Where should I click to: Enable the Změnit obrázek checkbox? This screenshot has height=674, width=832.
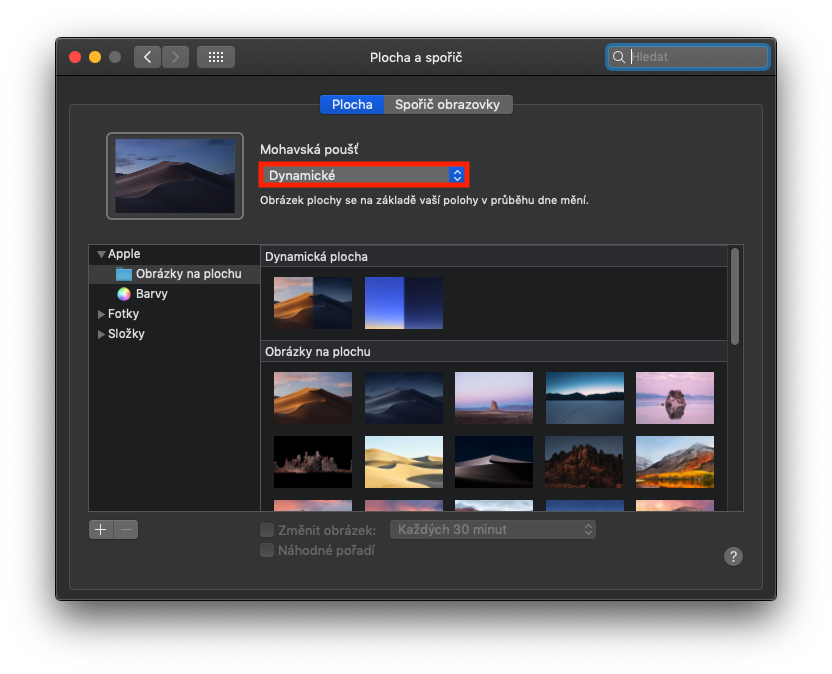(267, 530)
